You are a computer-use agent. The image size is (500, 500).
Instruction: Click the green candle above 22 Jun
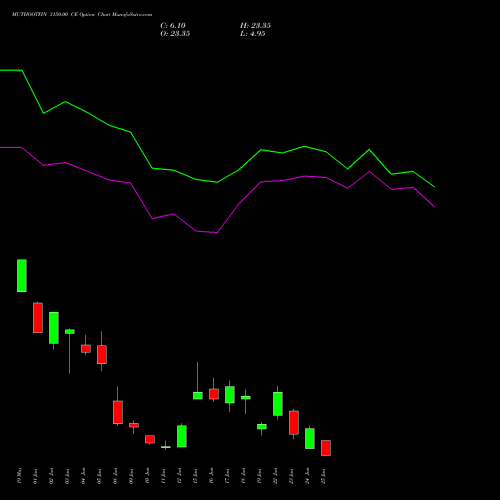tap(278, 404)
